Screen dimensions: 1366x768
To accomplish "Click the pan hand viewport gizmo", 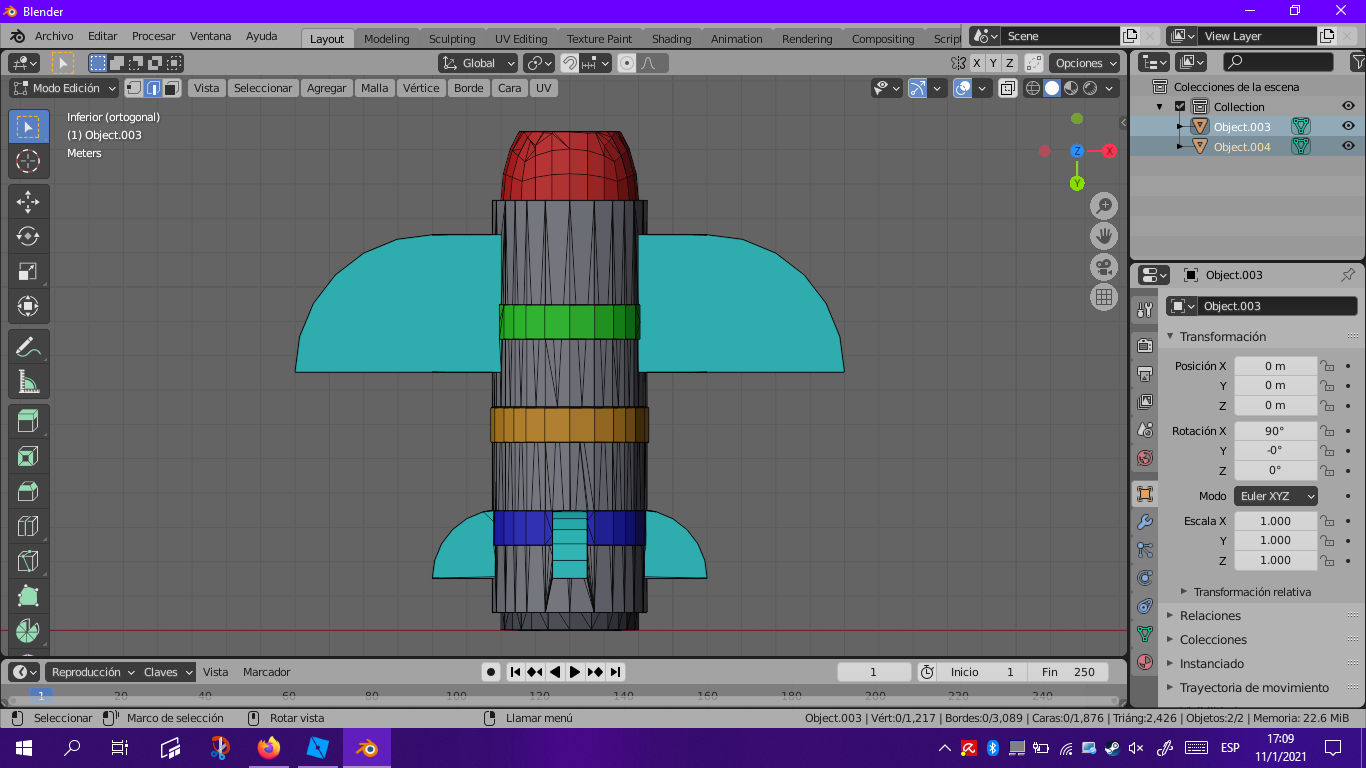I will click(x=1104, y=236).
